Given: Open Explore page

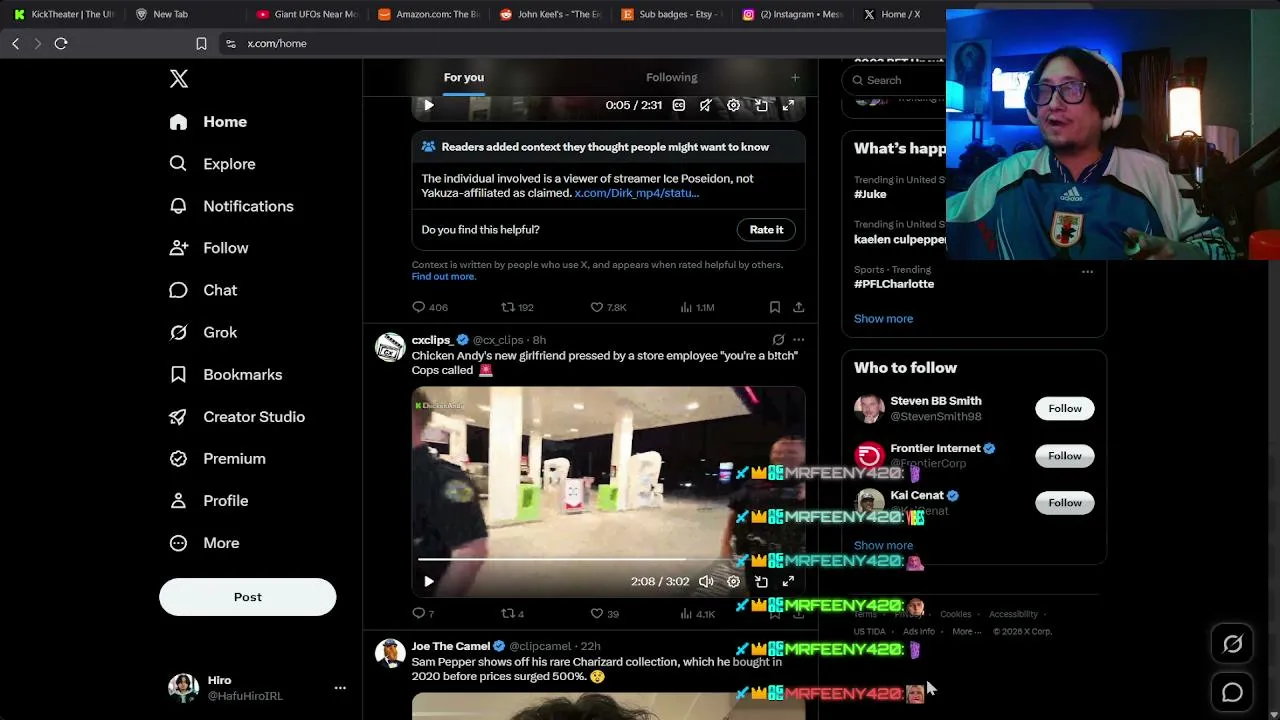Looking at the screenshot, I should 212,164.
